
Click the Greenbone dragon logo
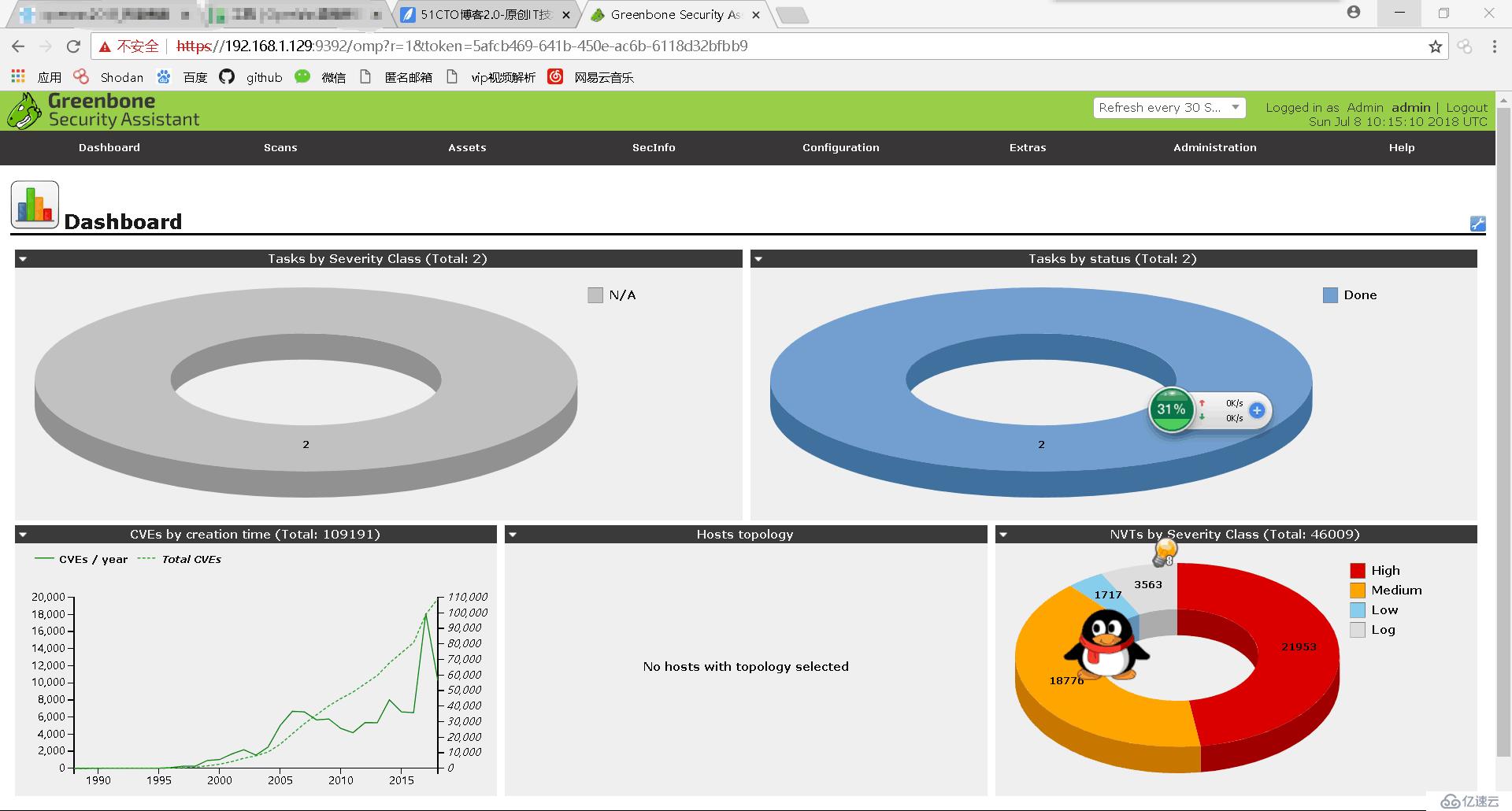(24, 111)
